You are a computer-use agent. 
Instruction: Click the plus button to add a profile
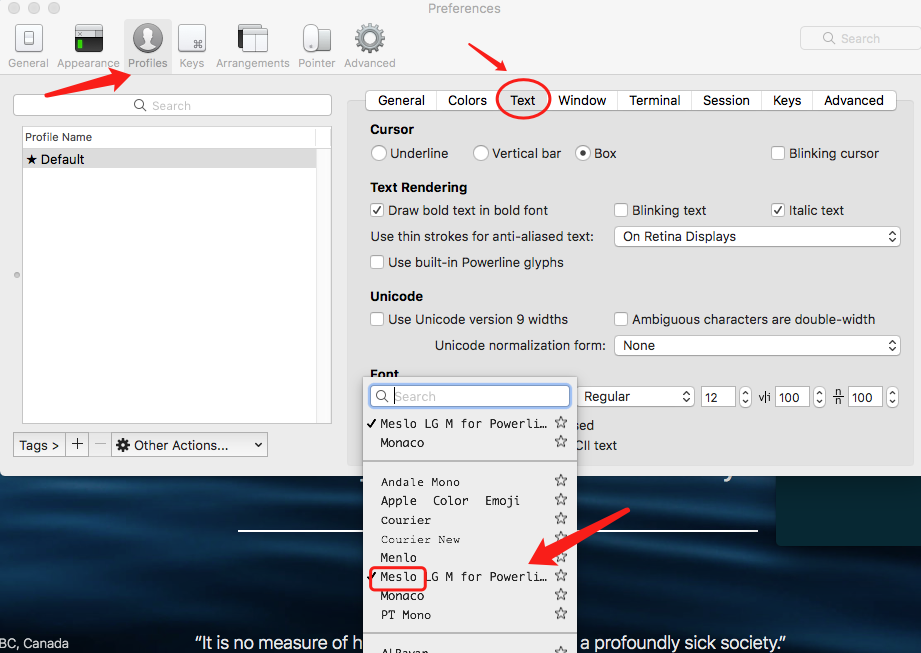coord(77,445)
